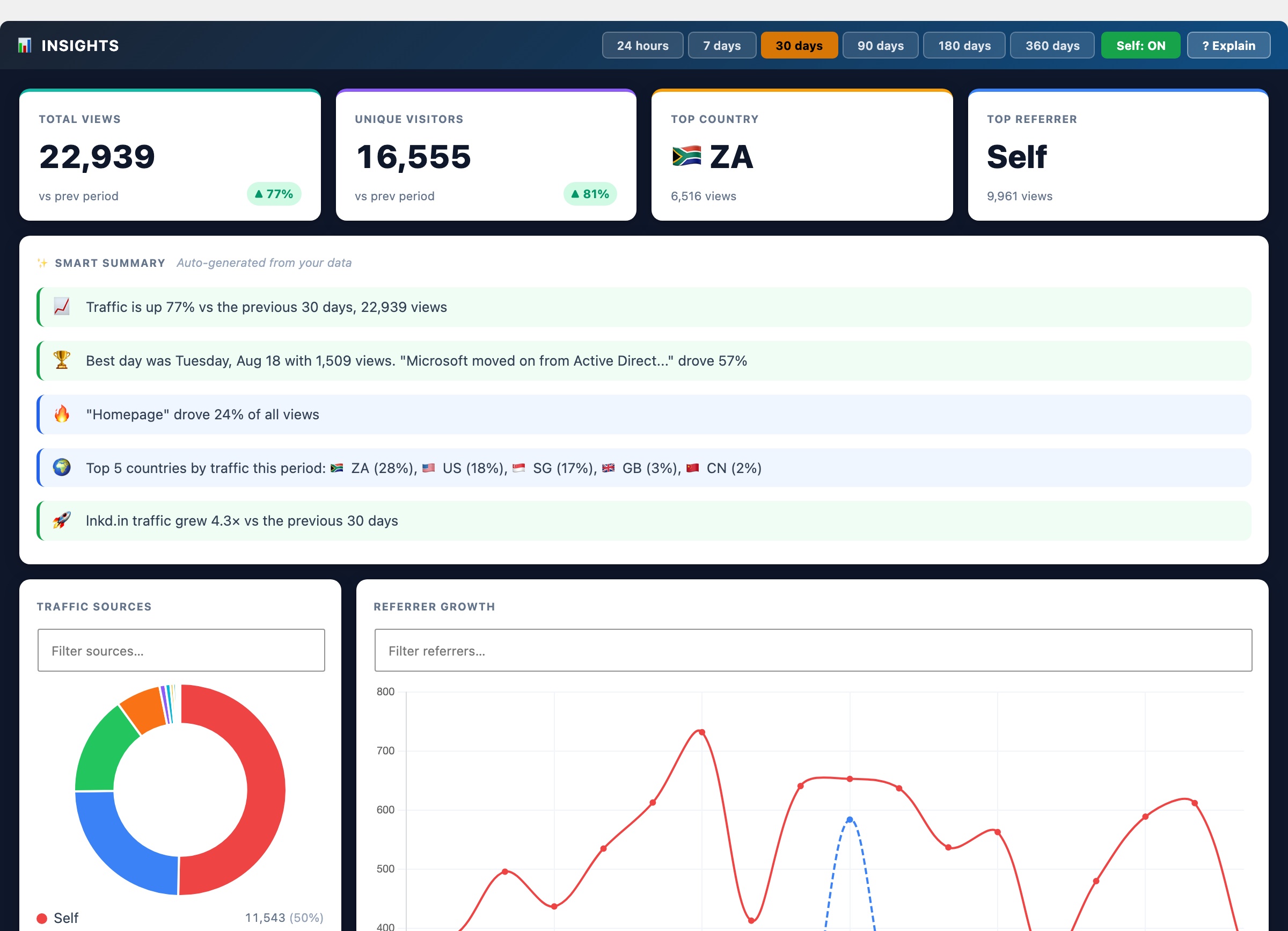The image size is (1288, 931).
Task: Select the 30 days range tab
Action: [x=799, y=46]
